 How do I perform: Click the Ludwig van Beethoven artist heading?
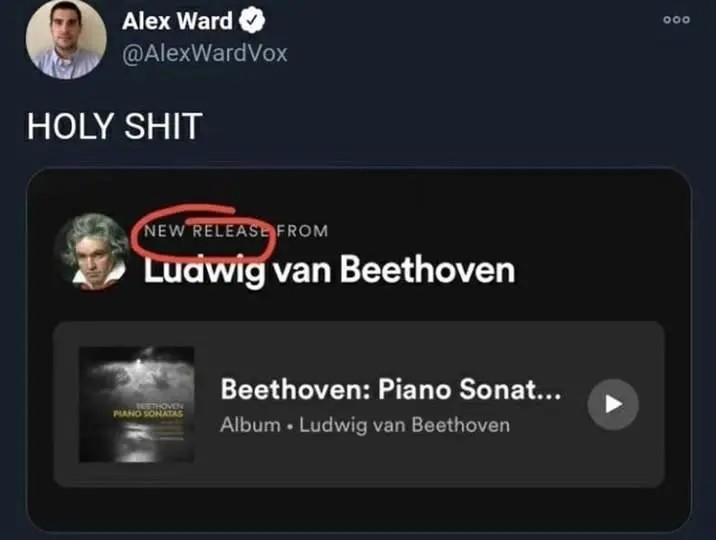tap(330, 270)
